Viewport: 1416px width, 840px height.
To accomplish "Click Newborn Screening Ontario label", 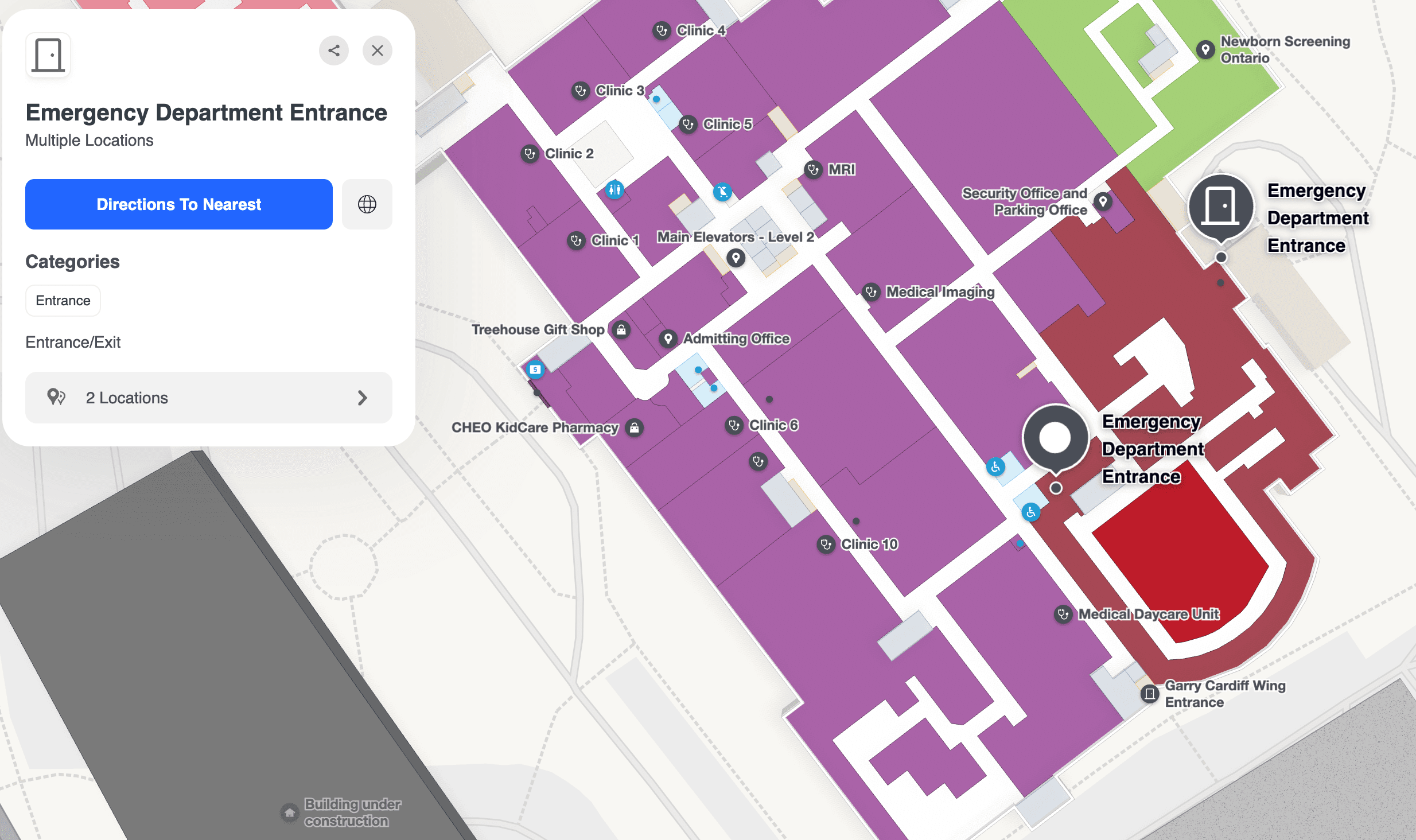I will 1285,50.
